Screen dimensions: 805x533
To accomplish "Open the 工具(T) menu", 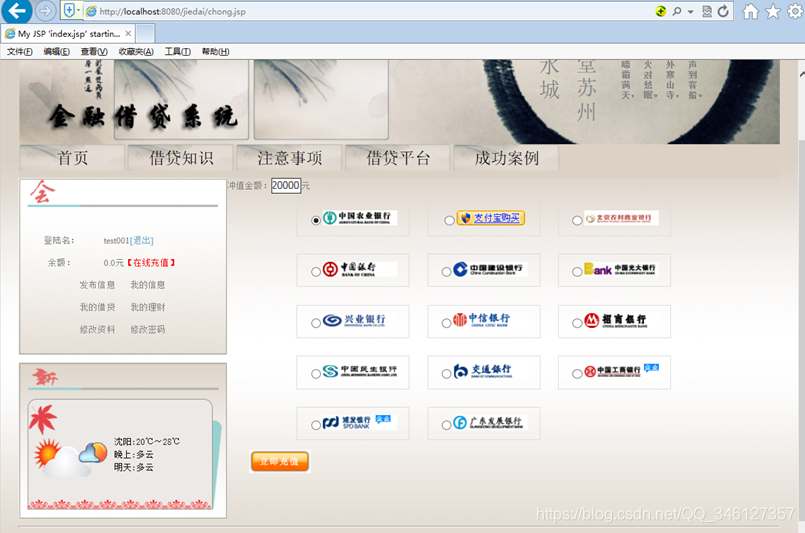I will click(x=178, y=51).
